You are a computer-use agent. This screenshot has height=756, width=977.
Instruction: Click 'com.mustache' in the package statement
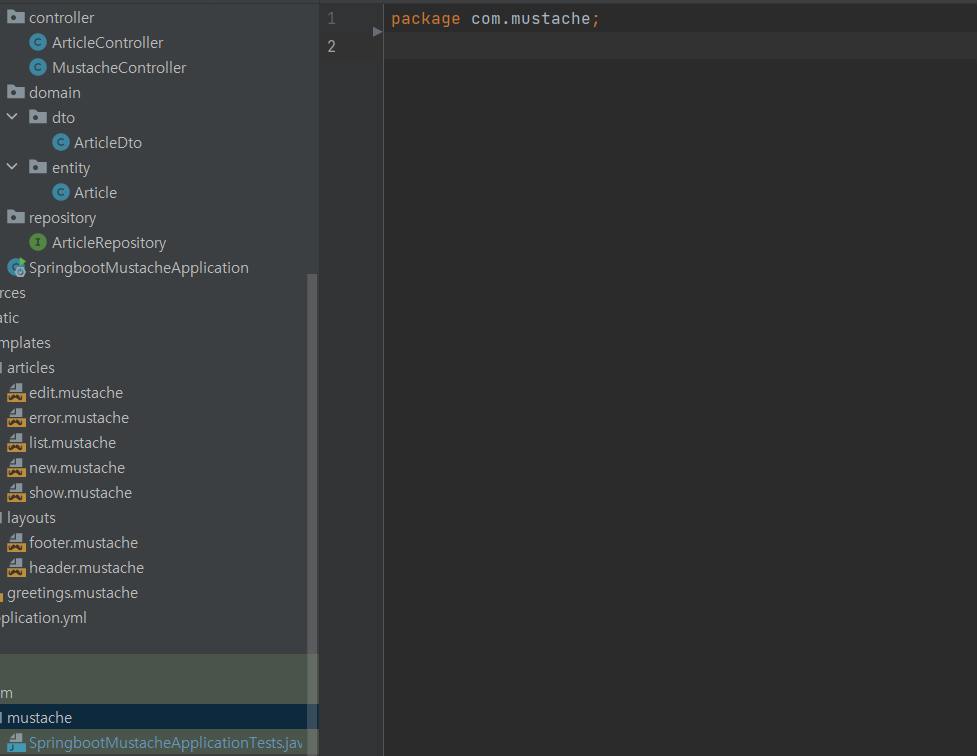pyautogui.click(x=530, y=19)
